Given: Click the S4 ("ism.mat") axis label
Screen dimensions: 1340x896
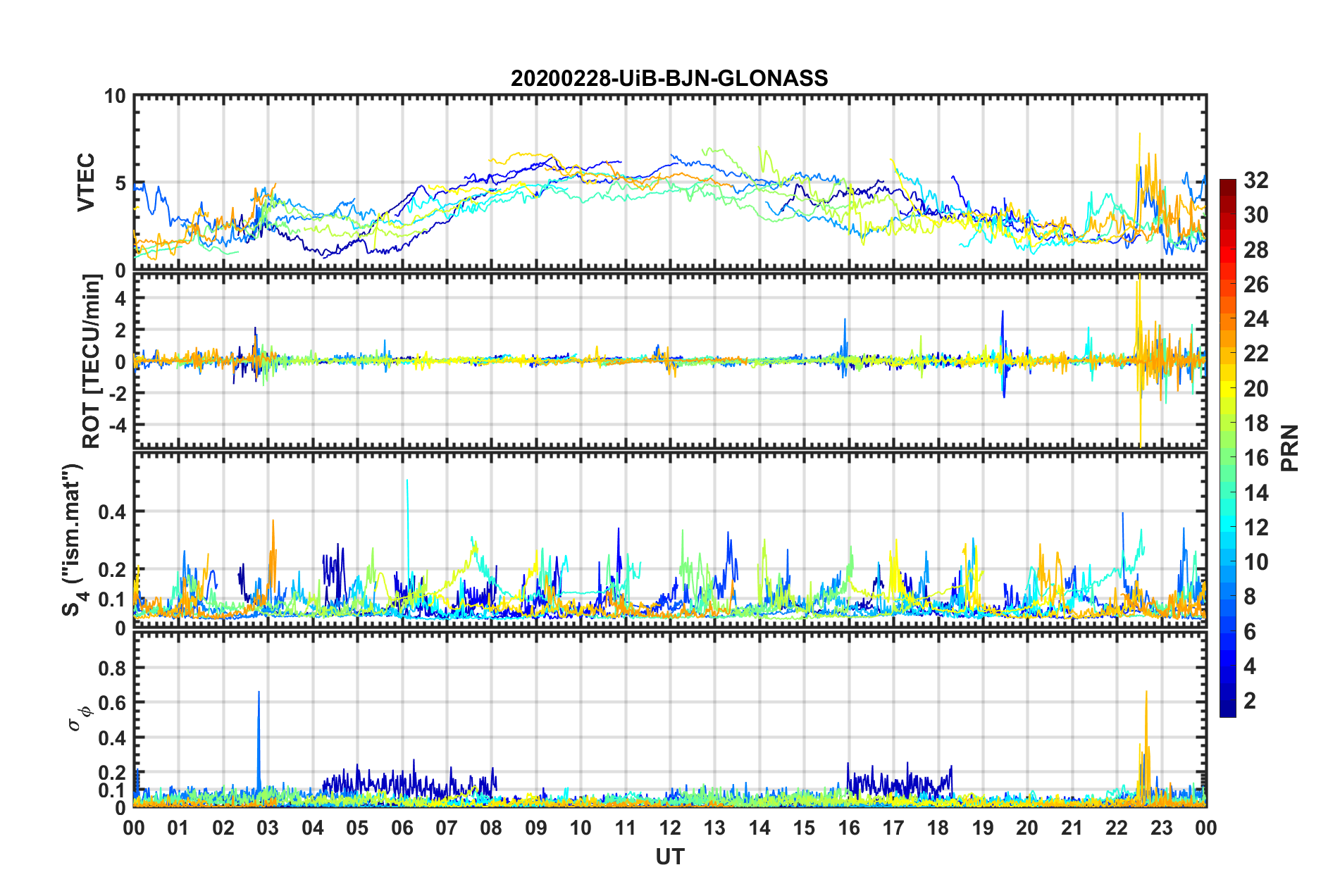Looking at the screenshot, I should click(74, 540).
